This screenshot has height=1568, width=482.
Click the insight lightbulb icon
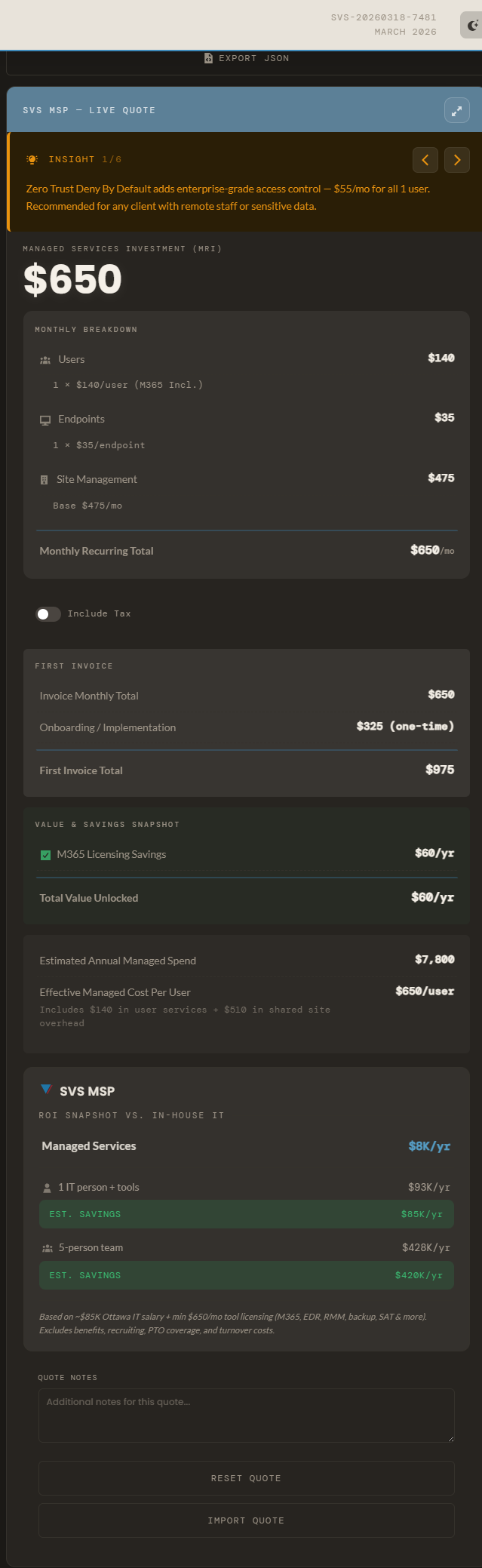click(32, 160)
